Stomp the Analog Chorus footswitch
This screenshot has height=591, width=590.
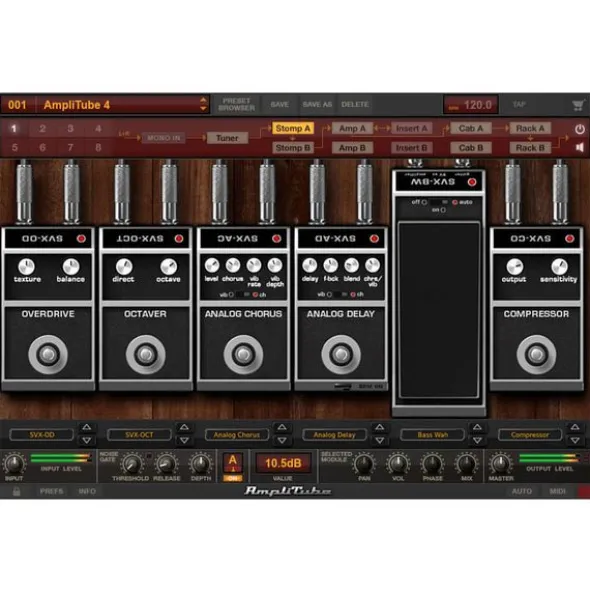[x=243, y=354]
